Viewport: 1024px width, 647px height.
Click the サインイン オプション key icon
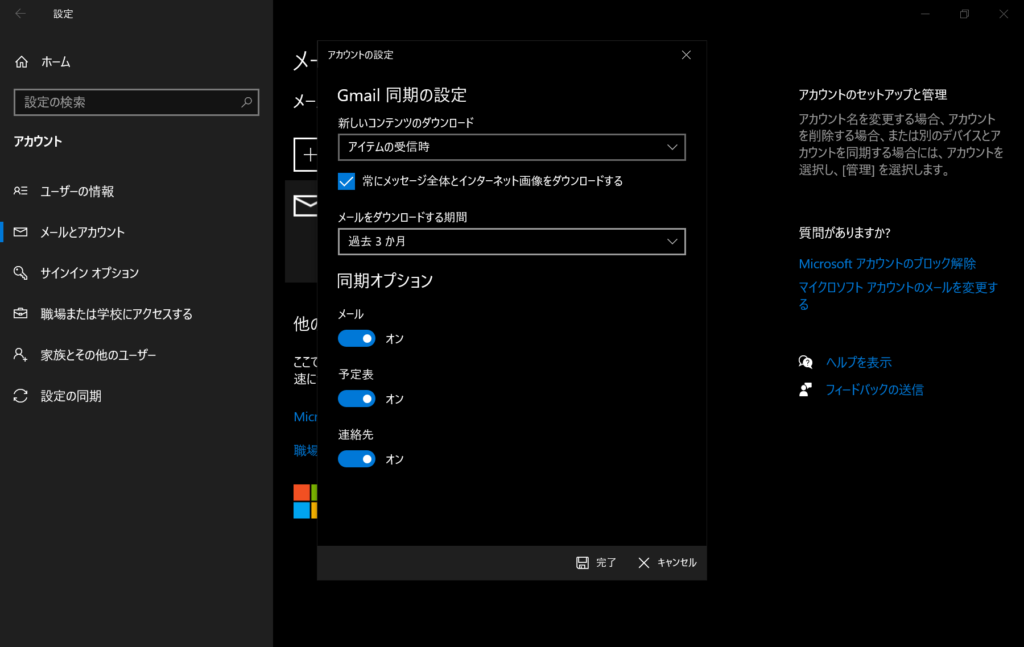pos(21,273)
